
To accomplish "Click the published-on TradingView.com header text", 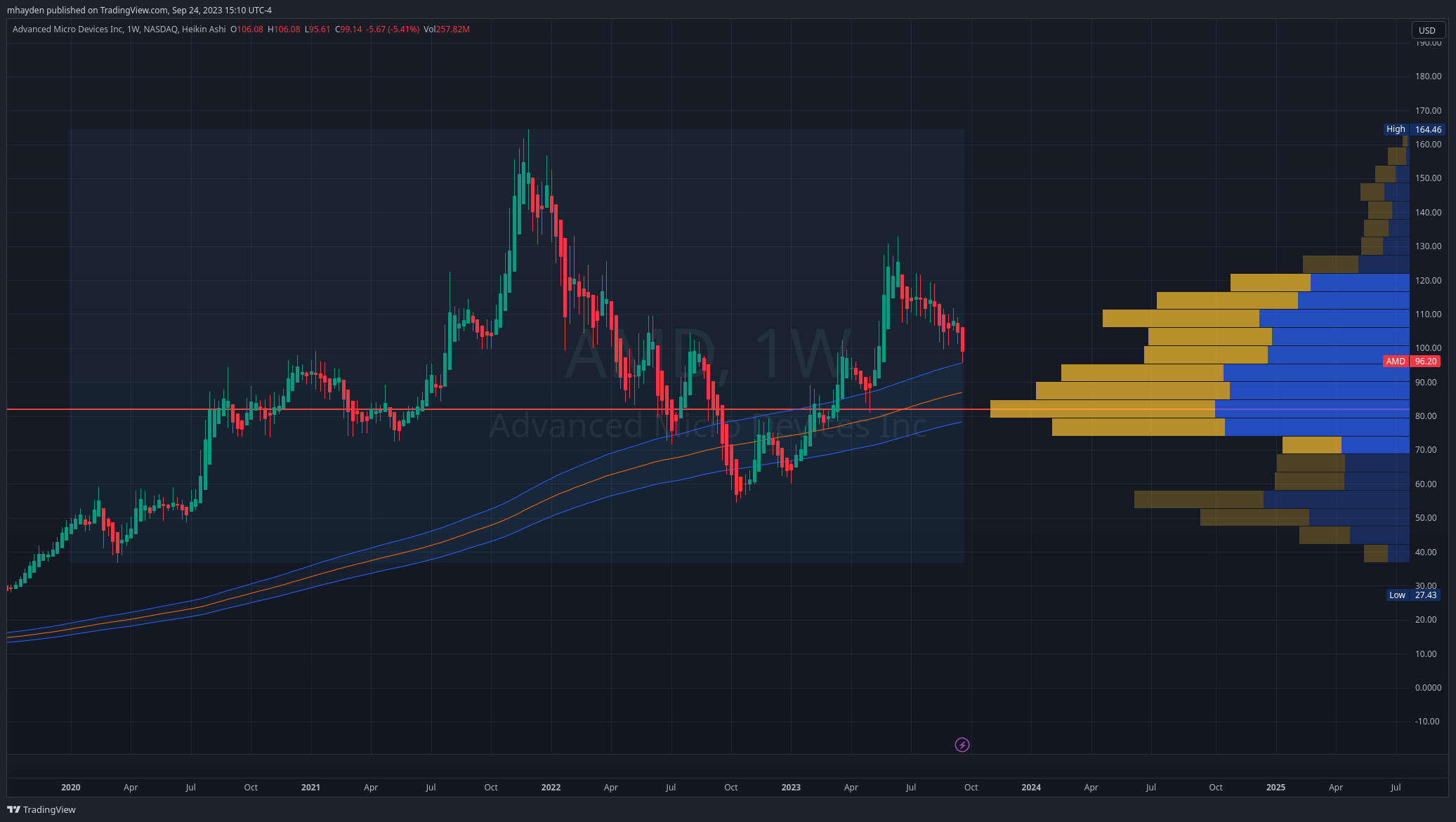I will pyautogui.click(x=139, y=11).
